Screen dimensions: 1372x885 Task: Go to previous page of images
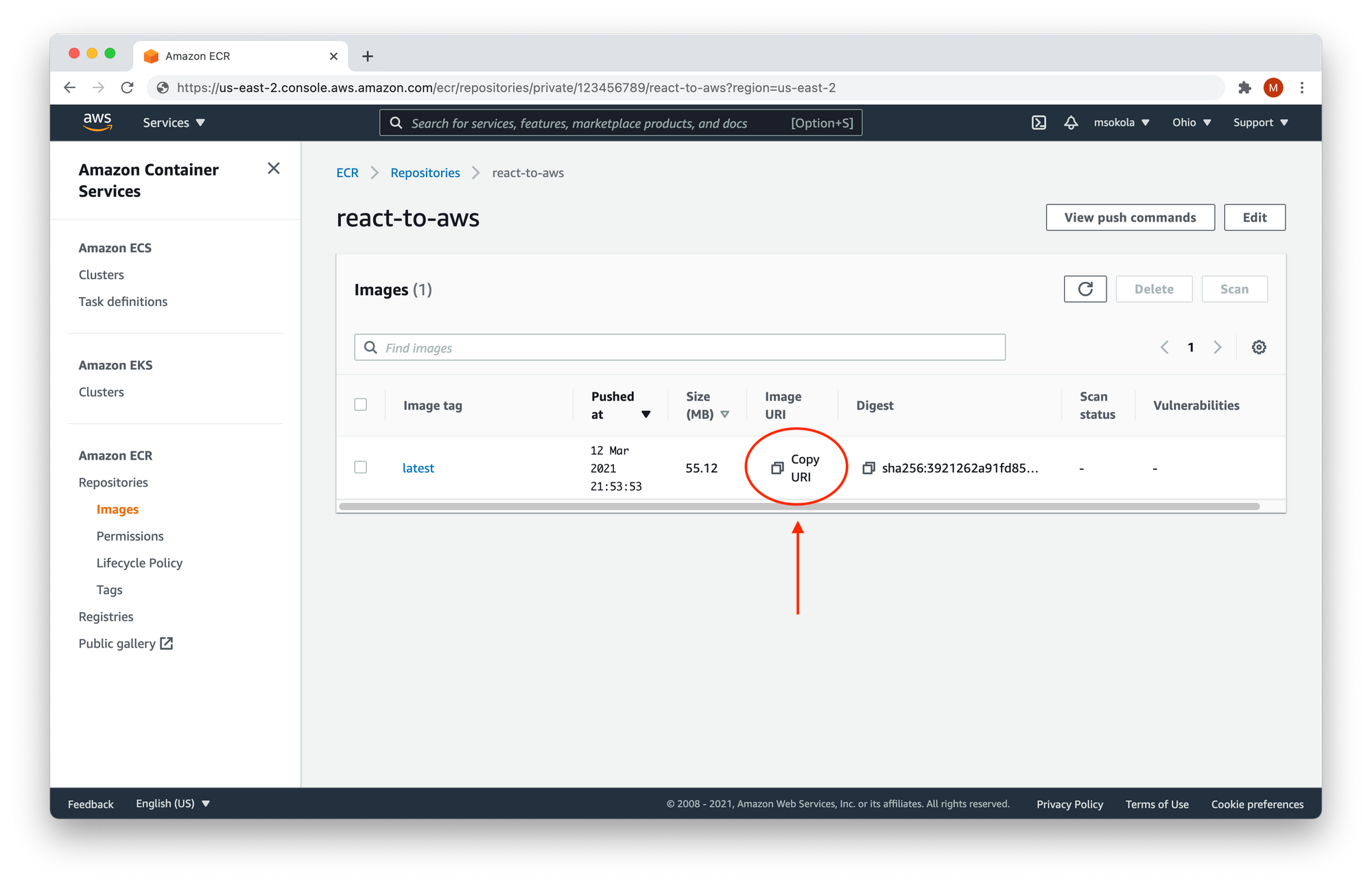[x=1164, y=347]
